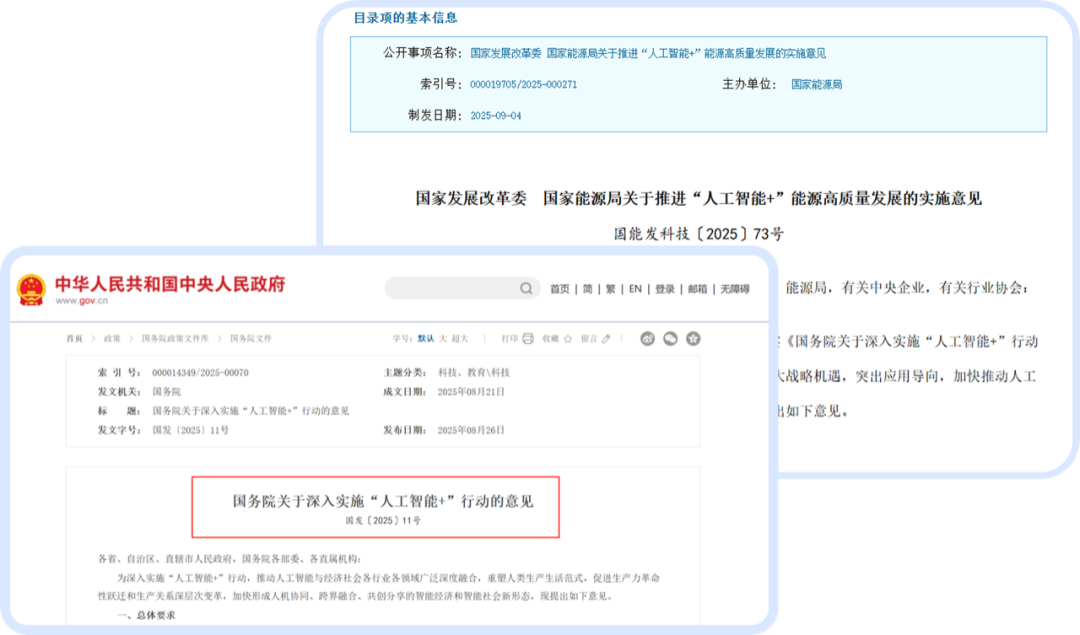
Task: Click the printer icon next to 打印
Action: (x=528, y=339)
